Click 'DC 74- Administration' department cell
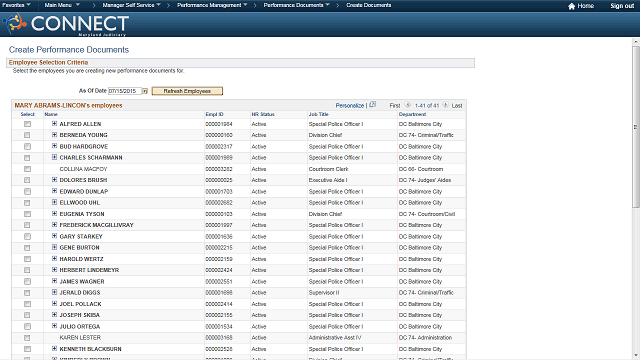The image size is (640, 360). pyautogui.click(x=425, y=338)
